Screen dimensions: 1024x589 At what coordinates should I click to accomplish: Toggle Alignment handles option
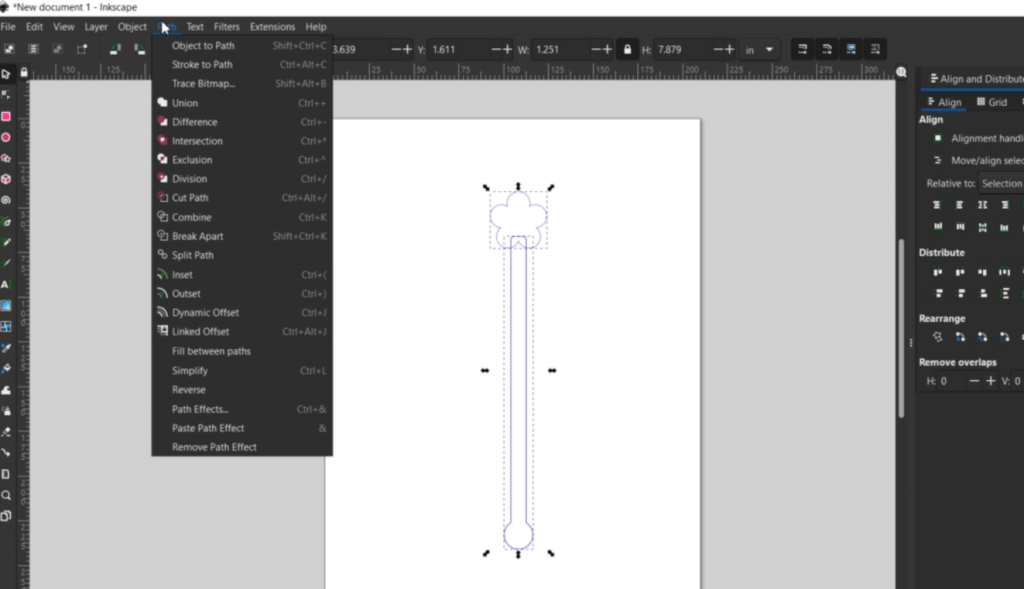pyautogui.click(x=938, y=138)
